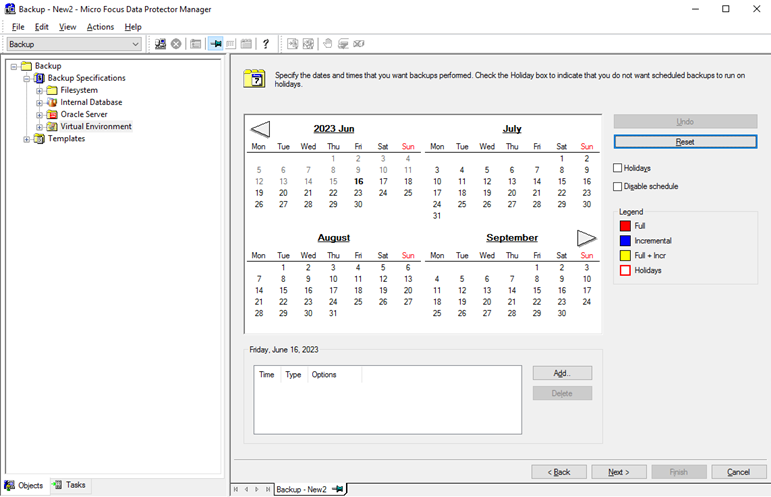Select September 30 in the calendar
Image resolution: width=771 pixels, height=497 pixels.
tap(562, 313)
